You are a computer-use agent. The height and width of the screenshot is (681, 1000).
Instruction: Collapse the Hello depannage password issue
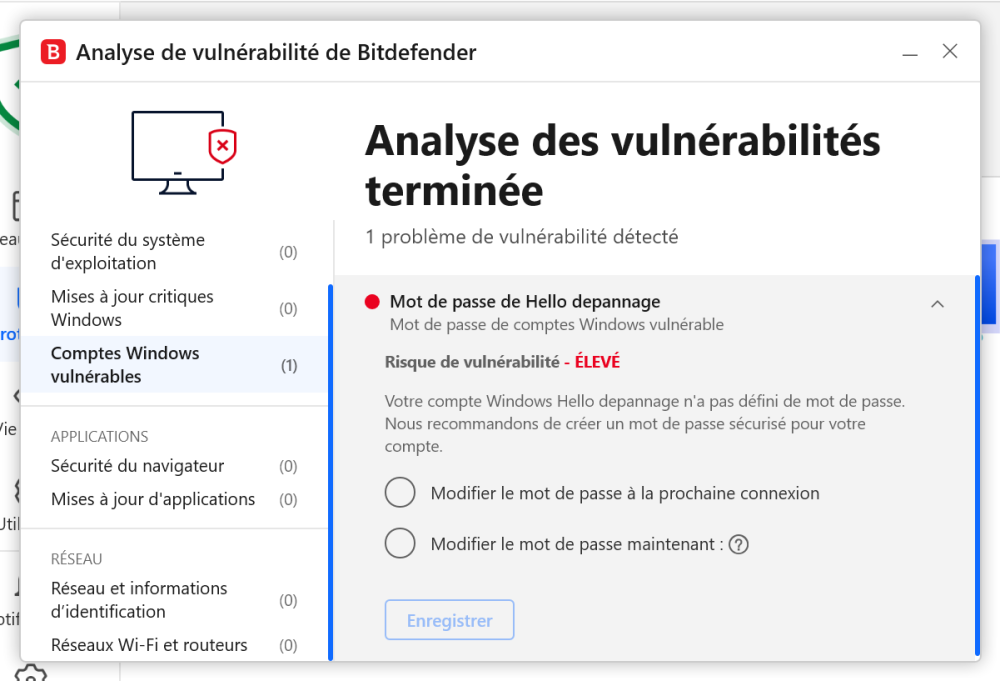(x=937, y=304)
